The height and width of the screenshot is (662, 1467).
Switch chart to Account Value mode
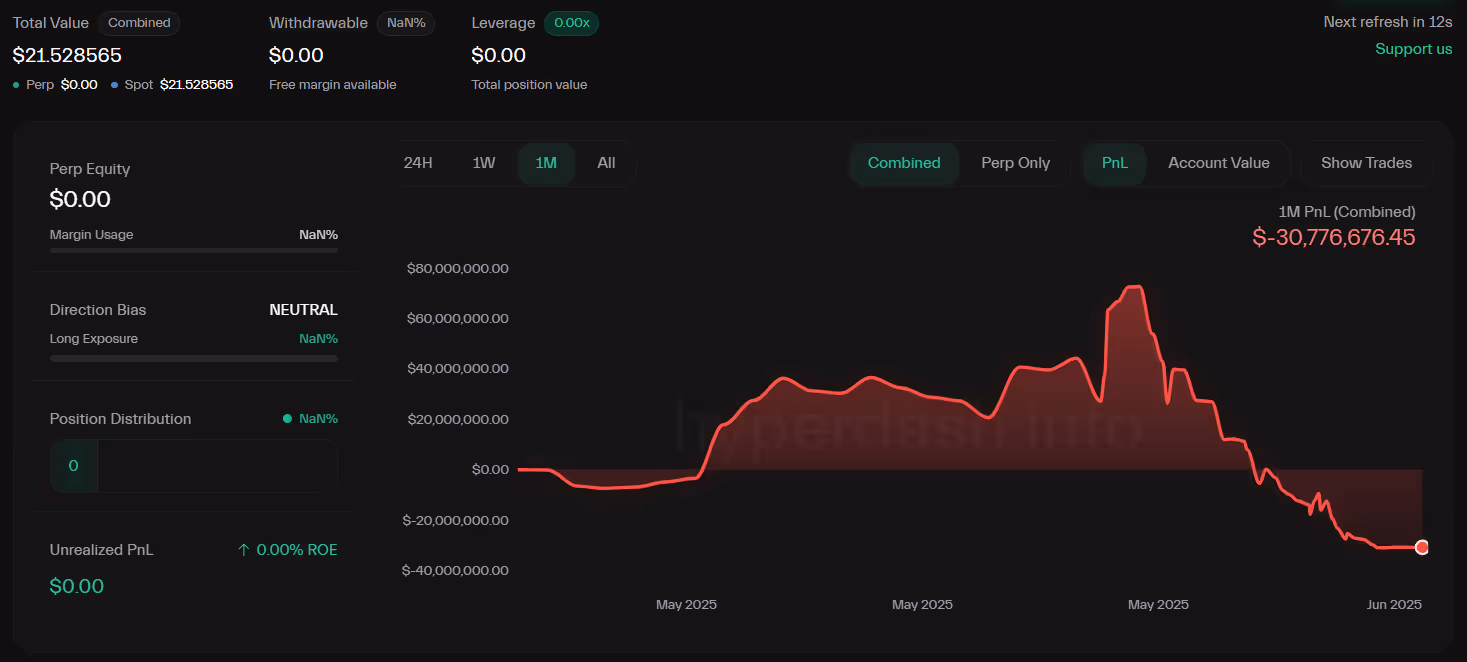(x=1218, y=162)
